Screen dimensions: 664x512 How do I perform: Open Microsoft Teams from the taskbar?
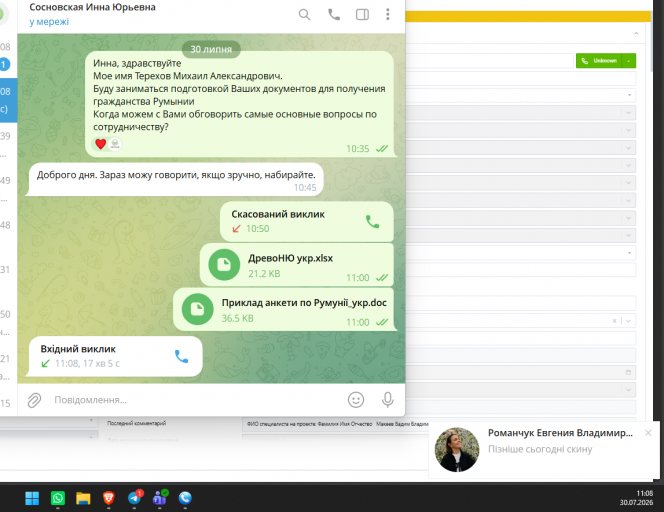[x=160, y=498]
